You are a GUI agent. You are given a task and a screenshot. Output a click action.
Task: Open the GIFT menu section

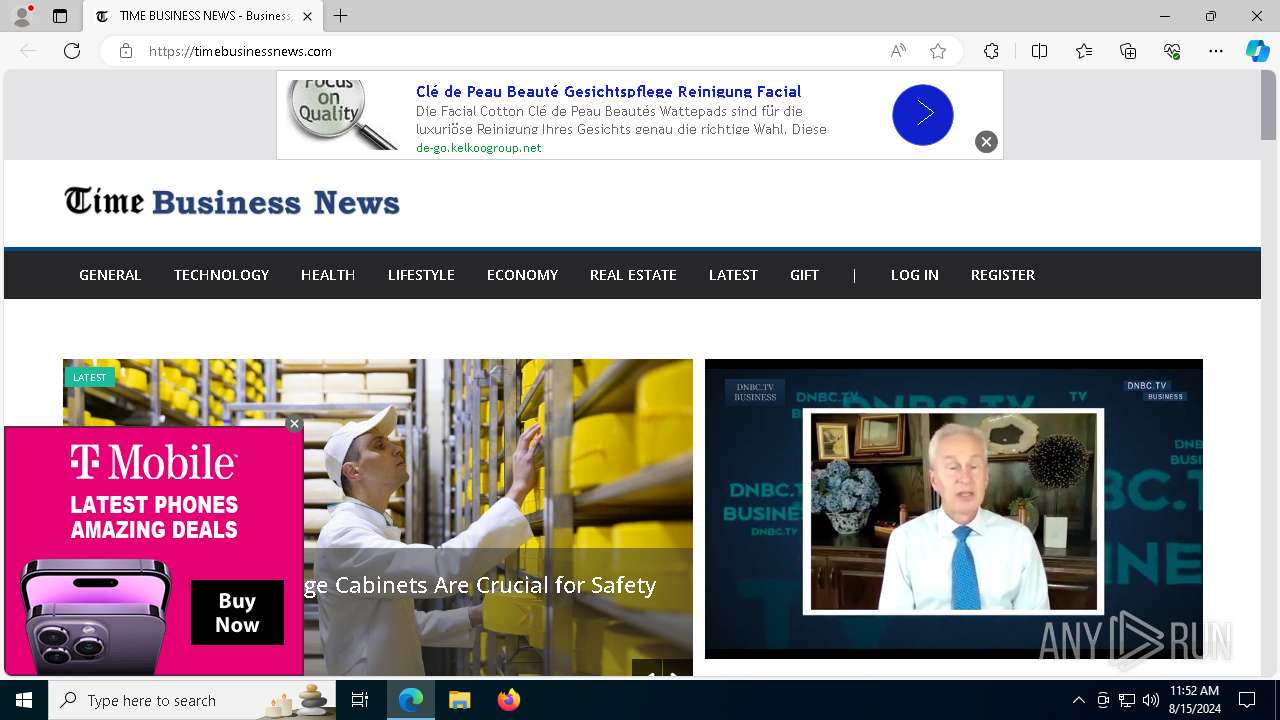(804, 275)
